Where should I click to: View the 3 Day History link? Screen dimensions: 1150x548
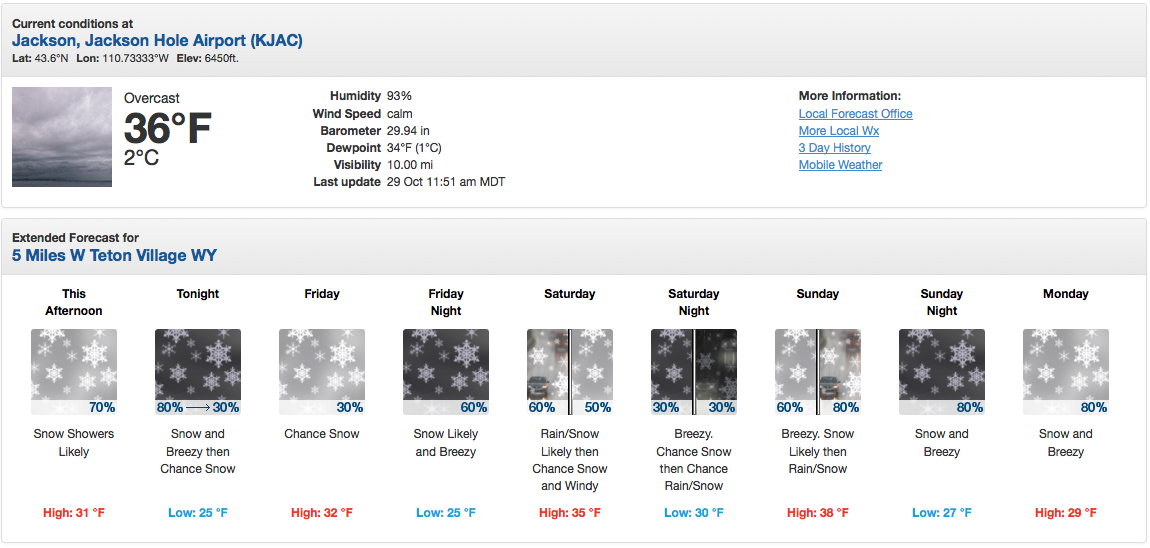click(835, 147)
